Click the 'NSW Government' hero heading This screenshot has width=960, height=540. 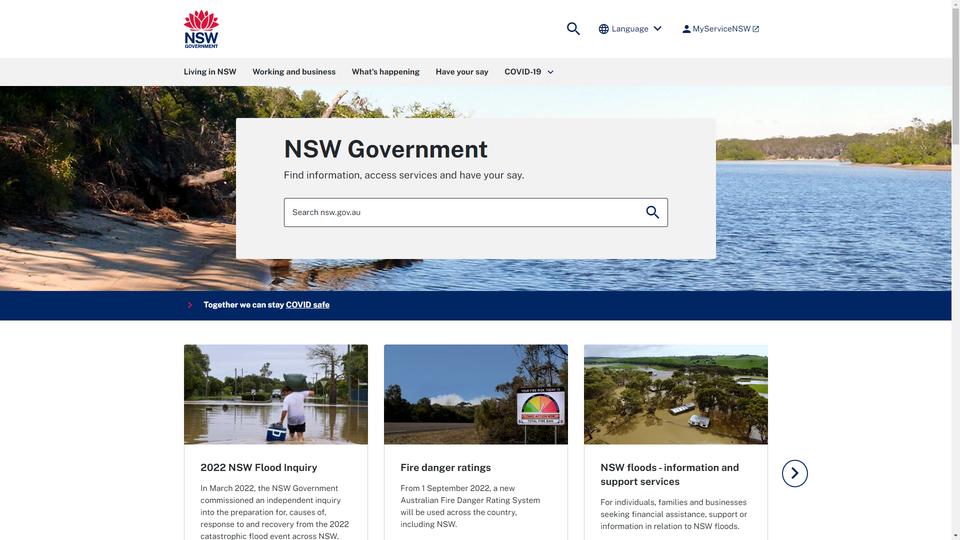pyautogui.click(x=386, y=149)
